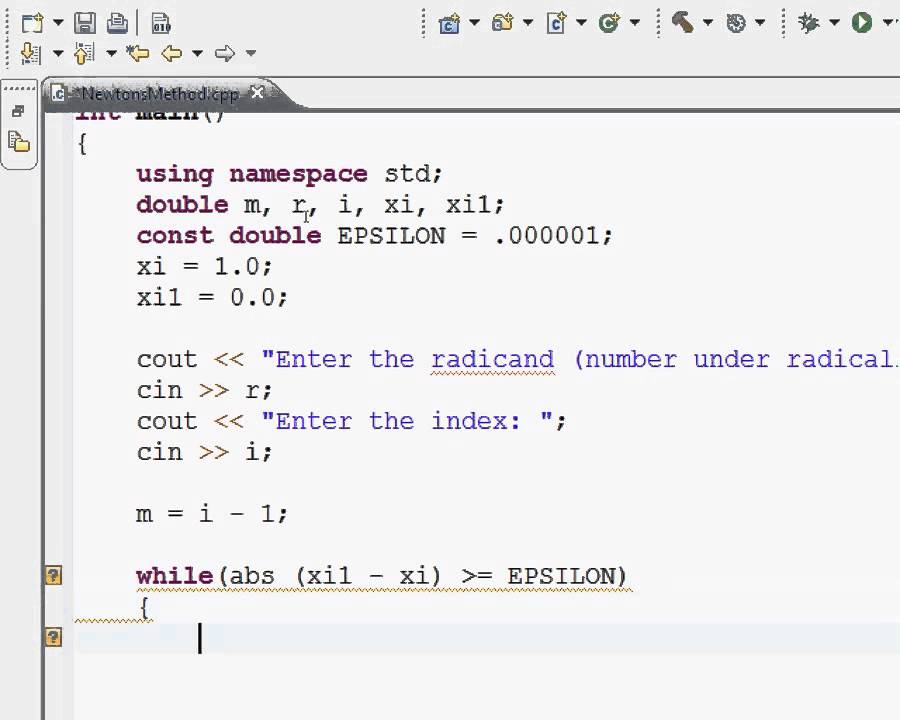The image size is (900, 720).
Task: Click the build configuration gear icon
Action: 736,23
